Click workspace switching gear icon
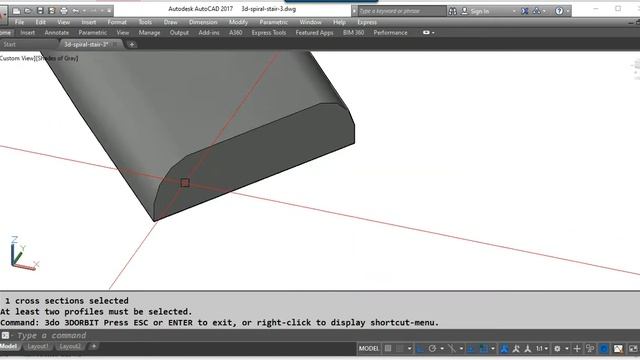The width and height of the screenshot is (640, 360). coord(557,349)
